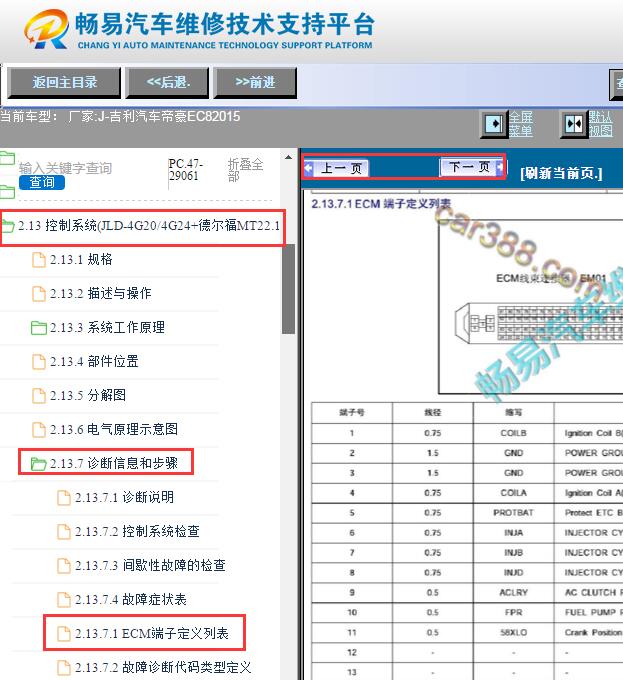Click the tree panel scrollbar thumb
This screenshot has width=623, height=680.
pos(288,289)
